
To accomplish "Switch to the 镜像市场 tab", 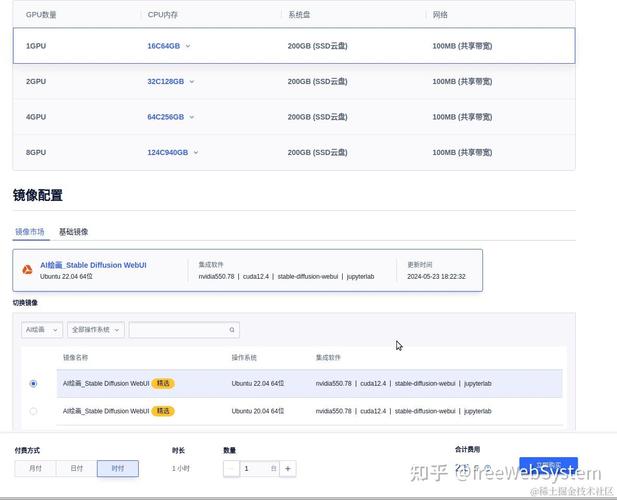I will point(29,232).
